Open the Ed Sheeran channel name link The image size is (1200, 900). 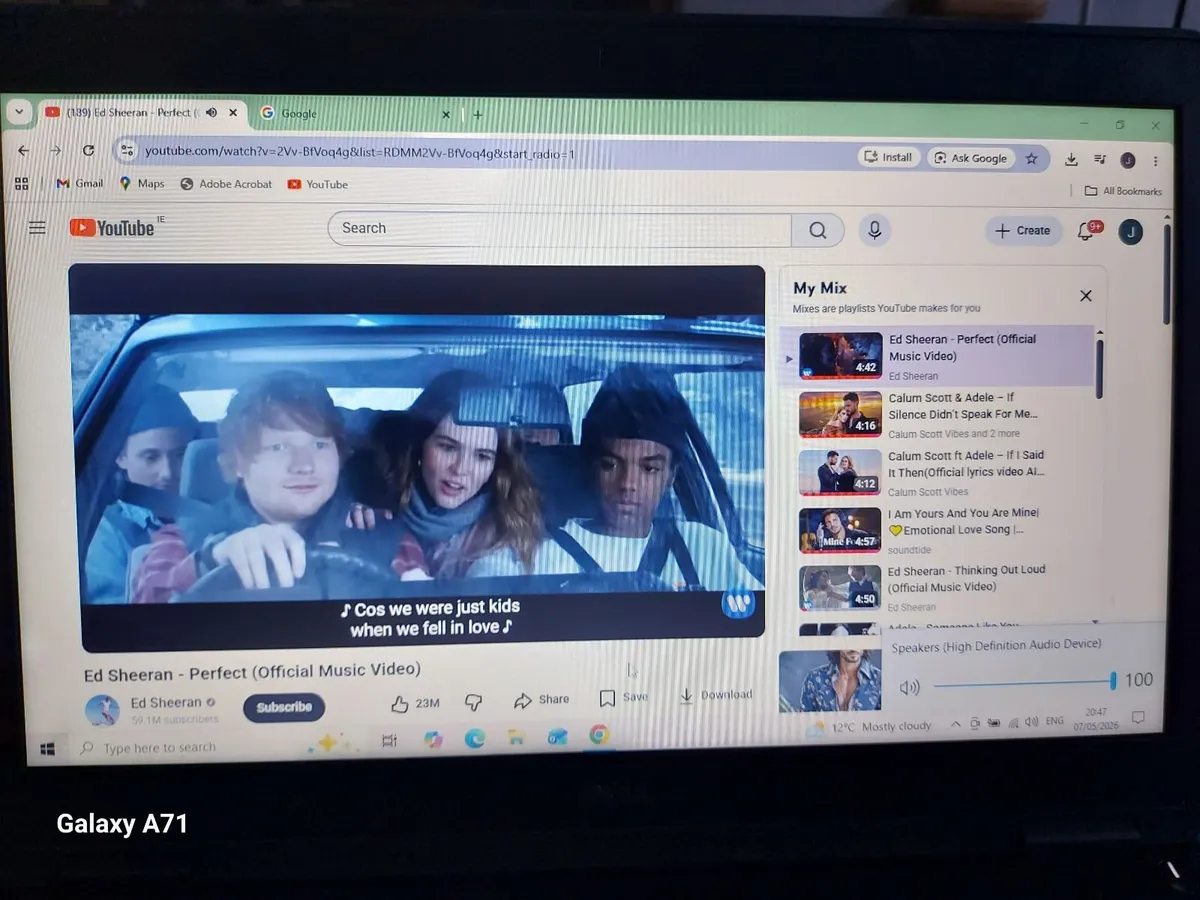pyautogui.click(x=166, y=703)
